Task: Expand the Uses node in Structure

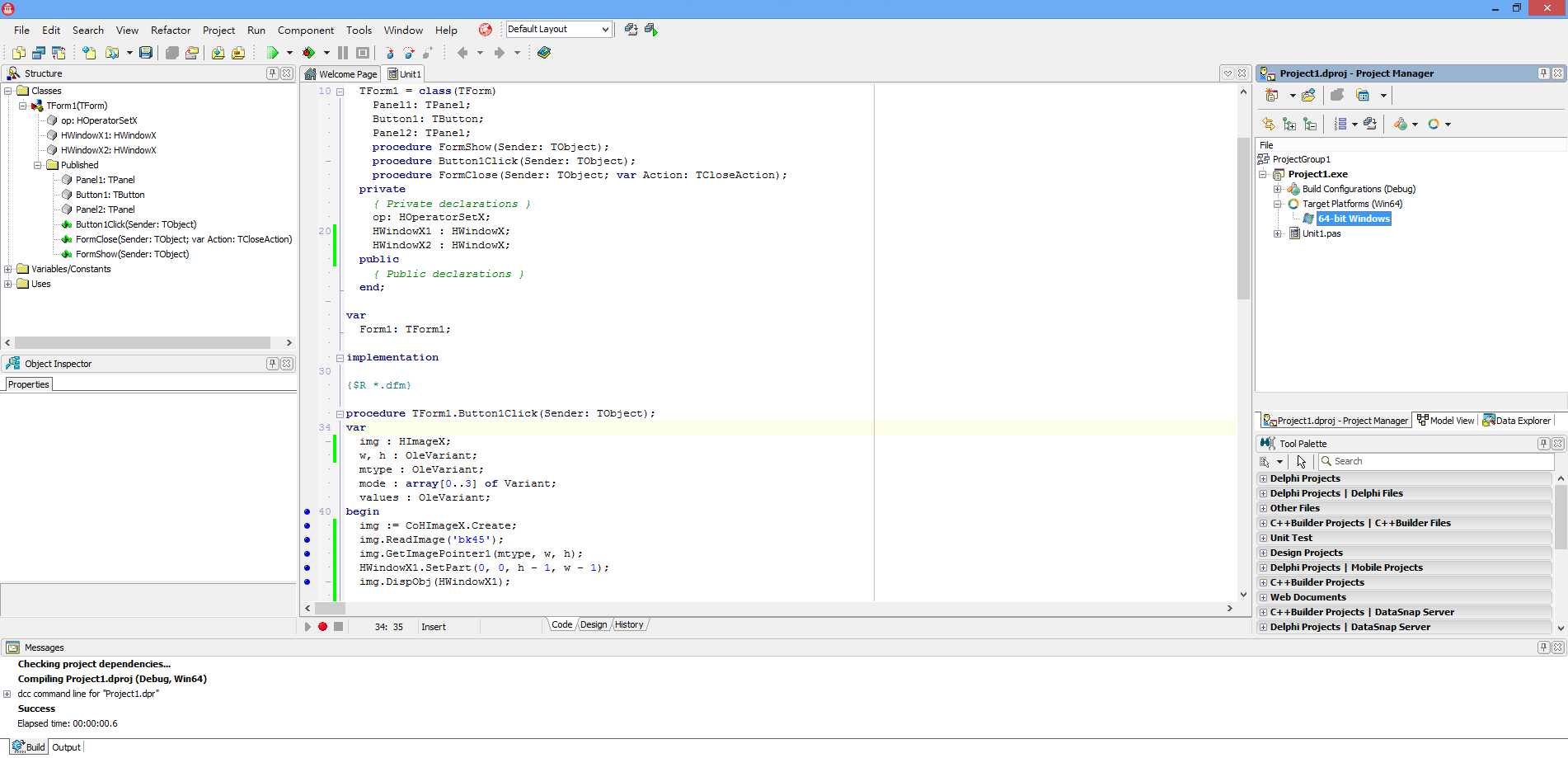Action: click(x=8, y=284)
